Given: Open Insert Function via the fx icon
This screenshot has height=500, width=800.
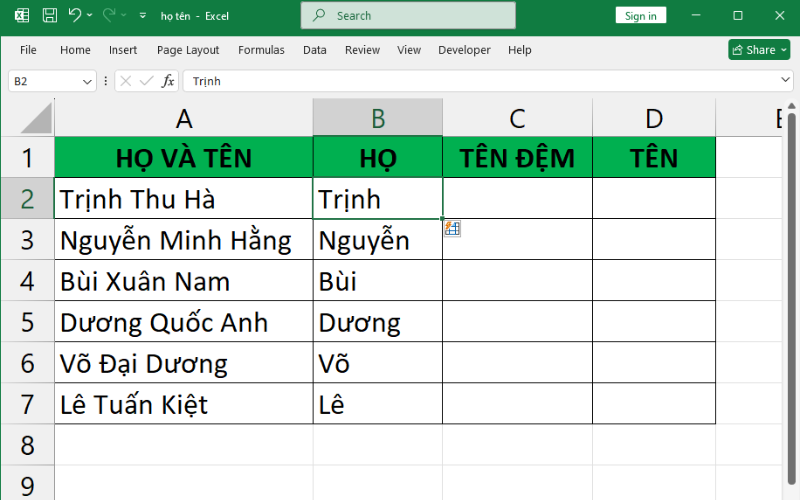Looking at the screenshot, I should 168,81.
